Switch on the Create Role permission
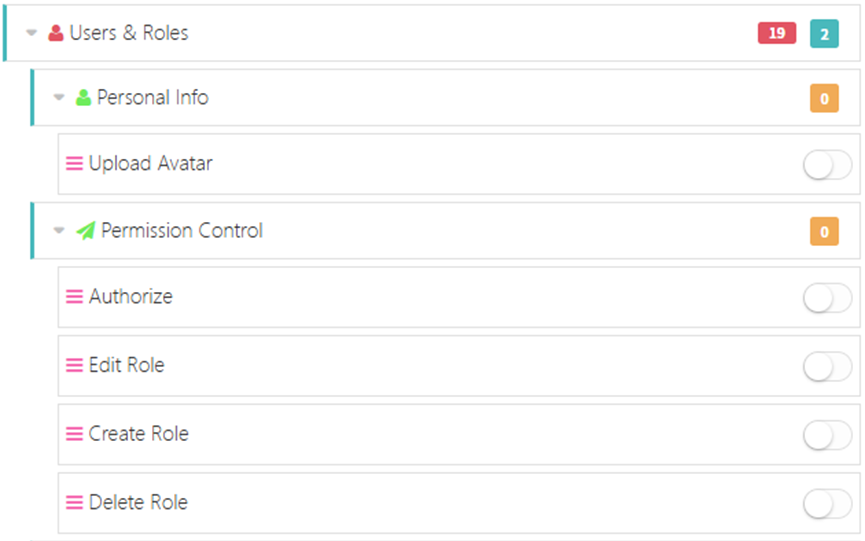The image size is (865, 541). 827,435
